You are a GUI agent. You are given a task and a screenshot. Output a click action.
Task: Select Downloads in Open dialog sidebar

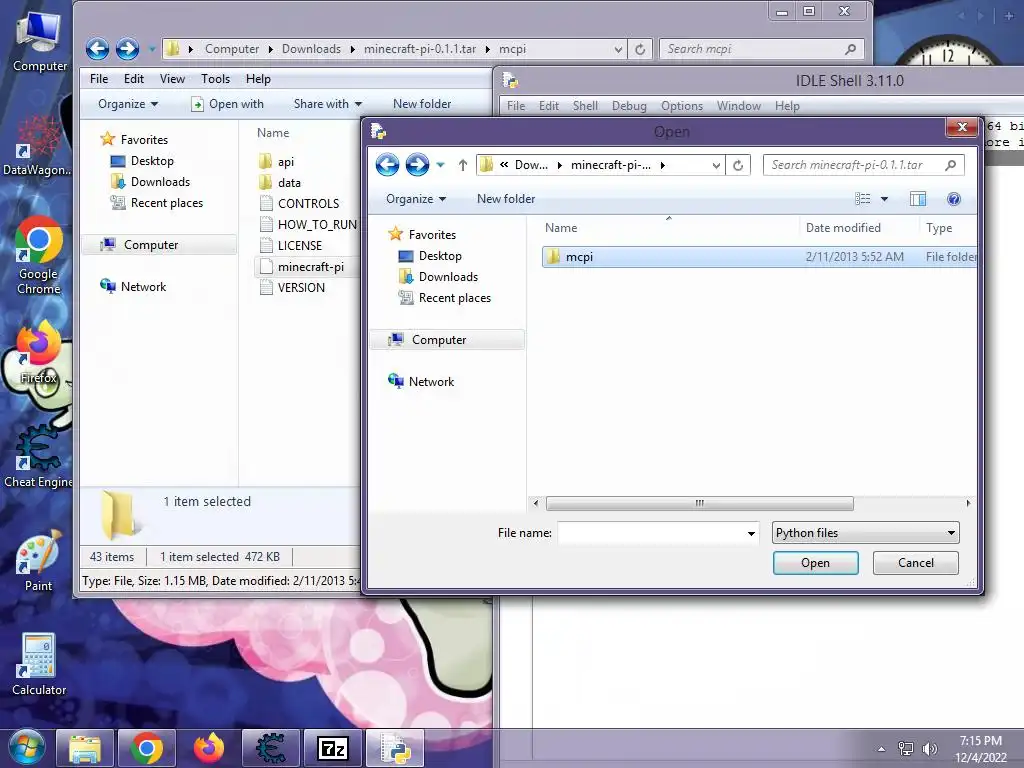pyautogui.click(x=438, y=277)
